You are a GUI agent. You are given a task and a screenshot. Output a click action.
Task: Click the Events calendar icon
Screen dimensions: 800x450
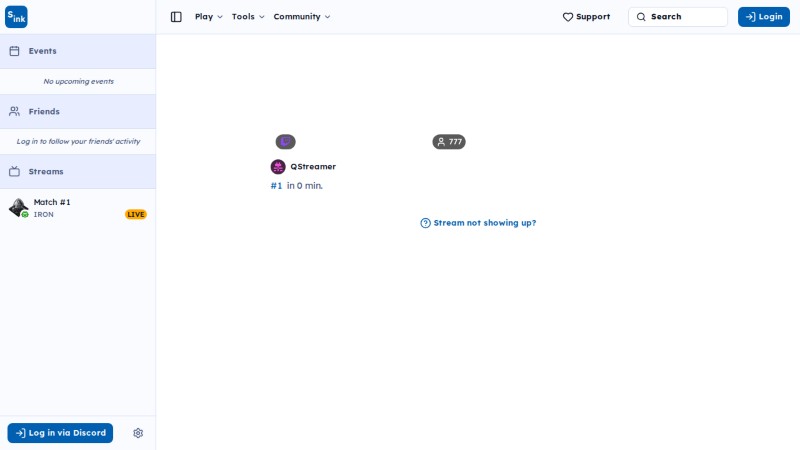coord(14,51)
